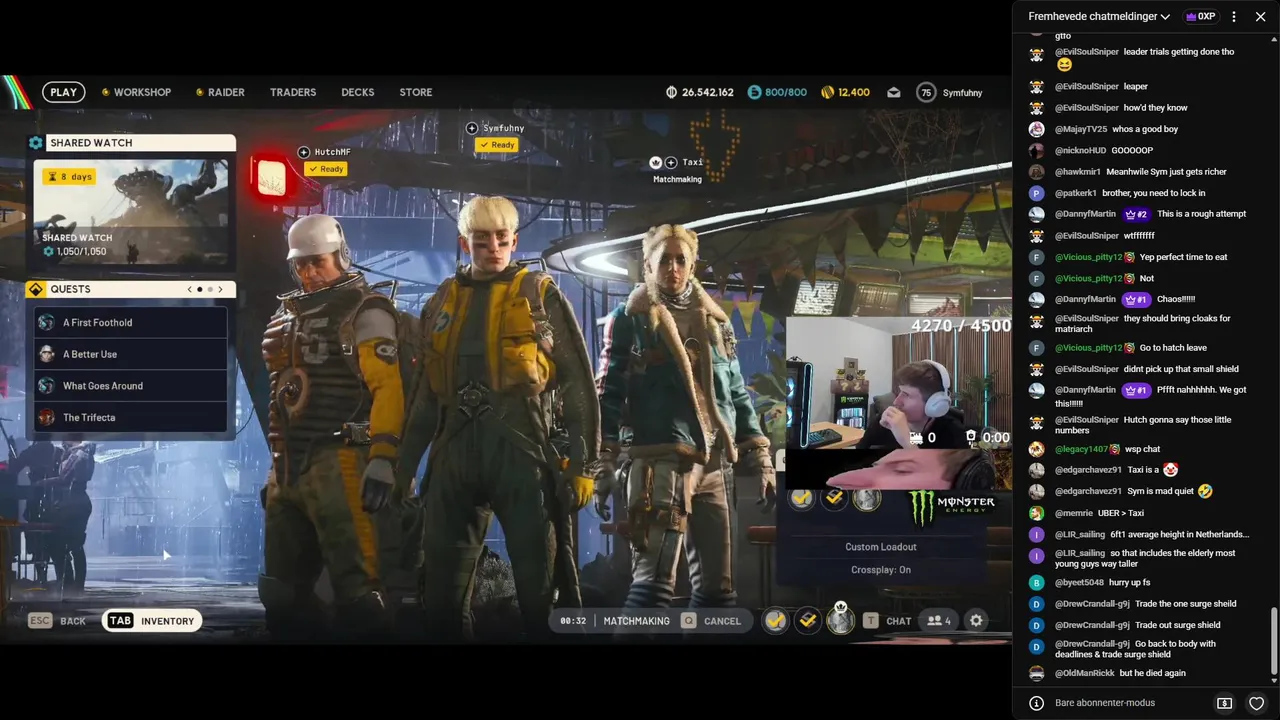The image size is (1280, 720).
Task: Click the gold currency icon beside 12.400
Action: pos(827,92)
